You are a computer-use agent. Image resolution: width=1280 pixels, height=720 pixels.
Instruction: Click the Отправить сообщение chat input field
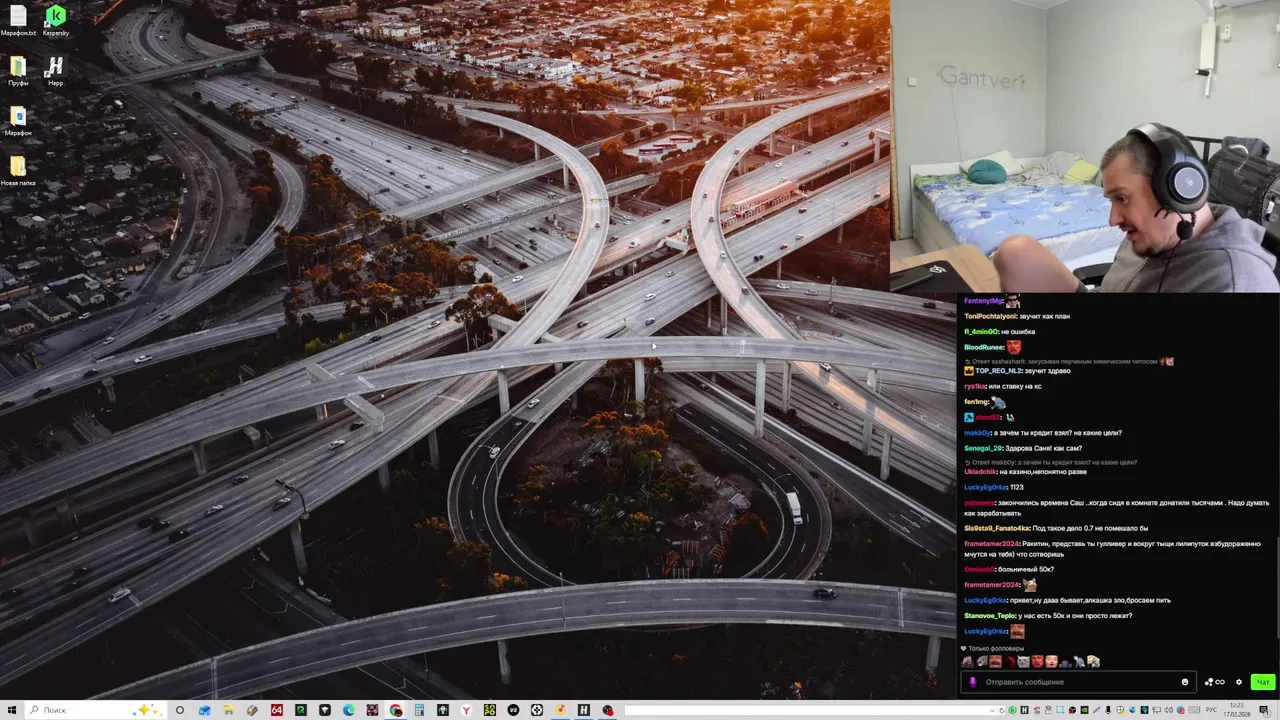(1079, 682)
